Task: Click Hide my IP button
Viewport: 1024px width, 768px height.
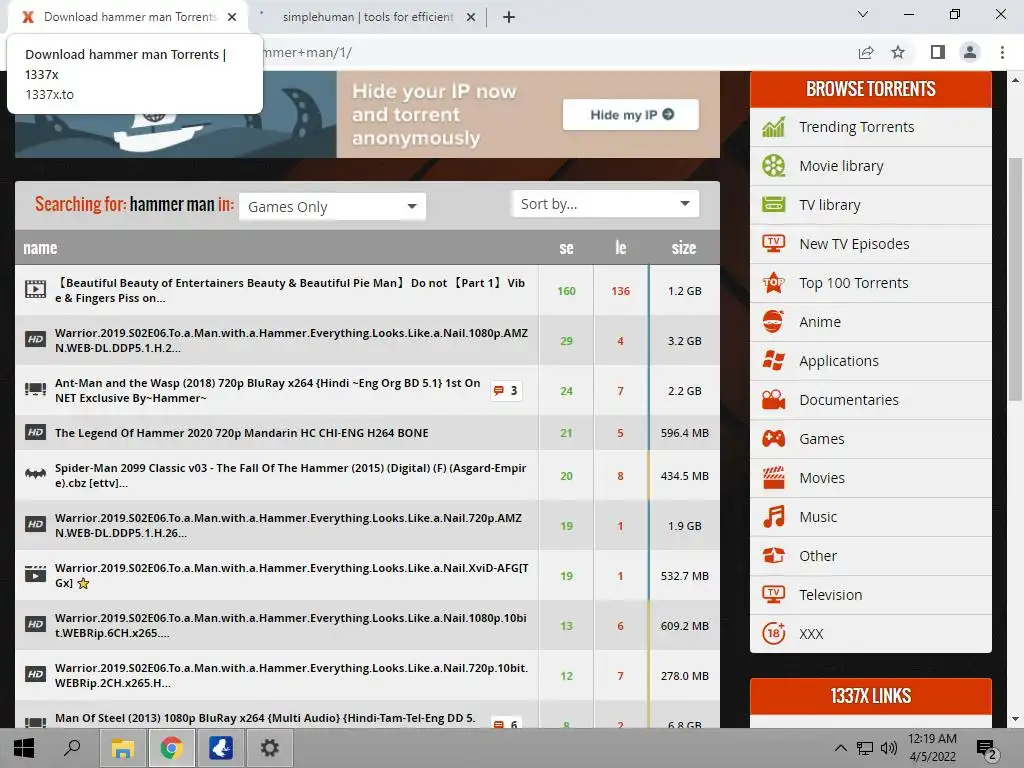Action: (x=631, y=114)
